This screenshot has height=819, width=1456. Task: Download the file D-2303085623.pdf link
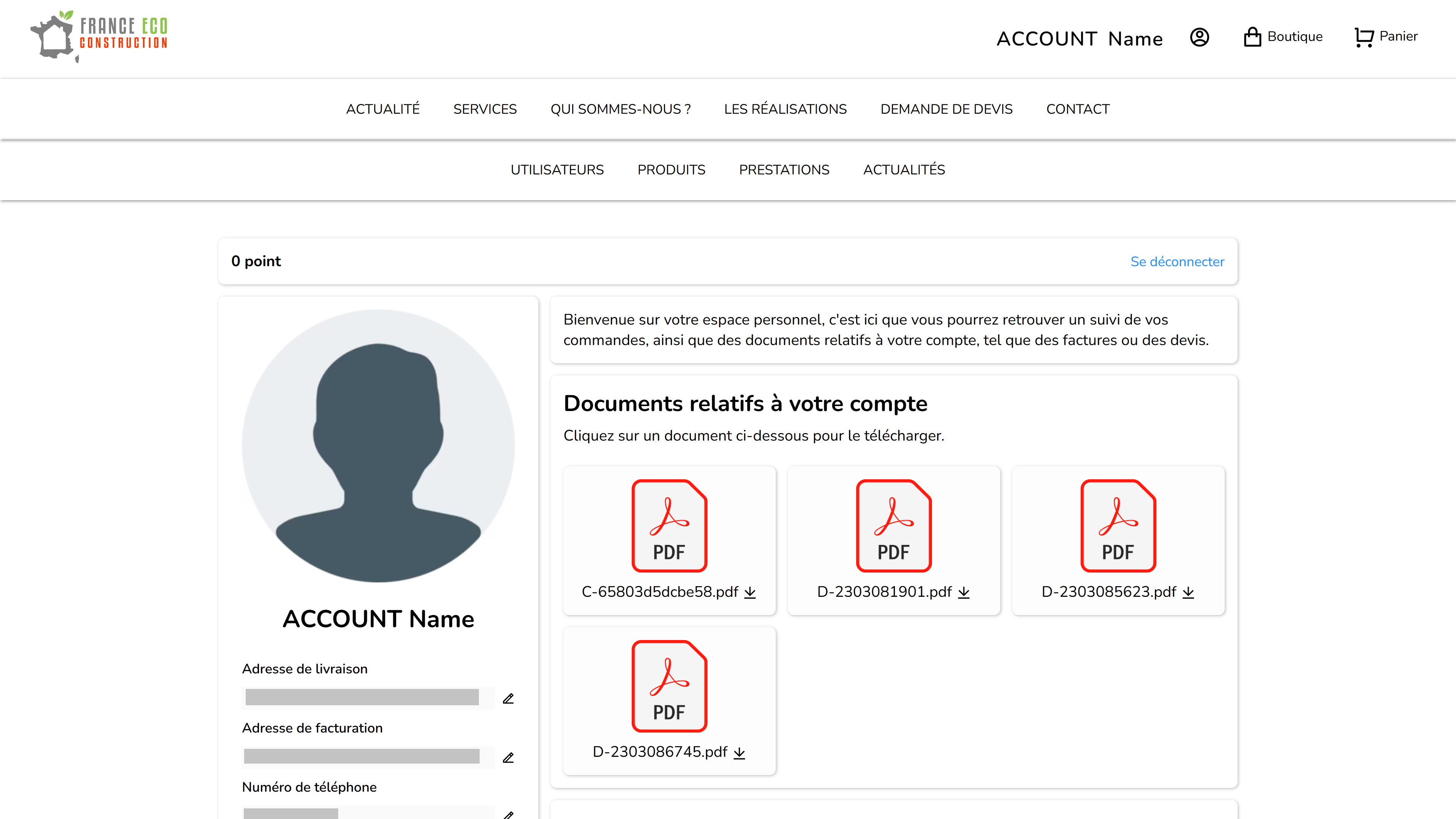pos(1108,592)
